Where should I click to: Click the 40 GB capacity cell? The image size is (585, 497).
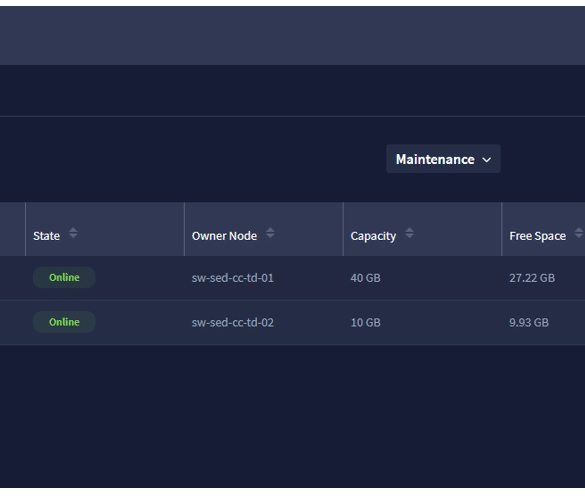tap(365, 278)
